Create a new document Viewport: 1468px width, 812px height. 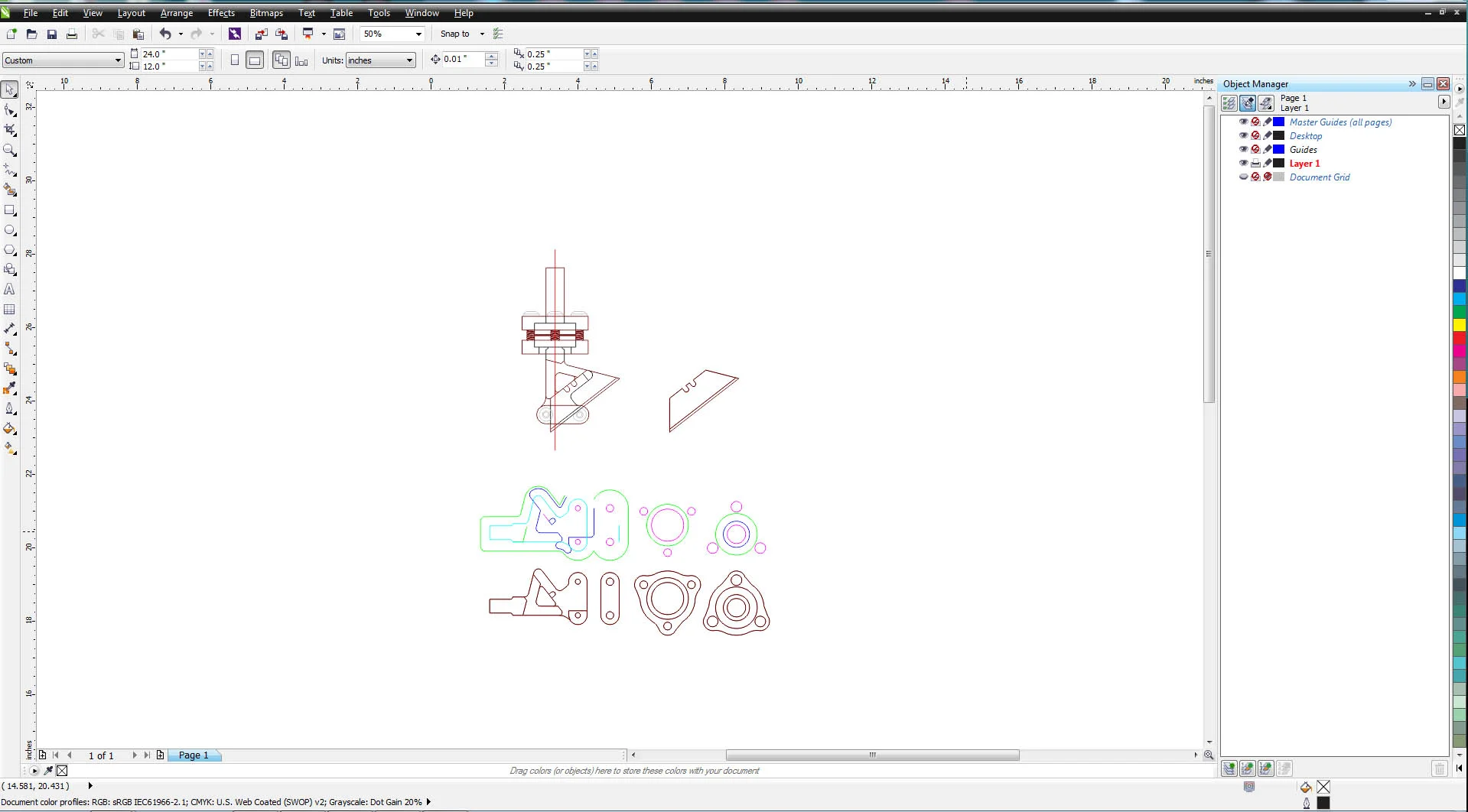click(11, 34)
